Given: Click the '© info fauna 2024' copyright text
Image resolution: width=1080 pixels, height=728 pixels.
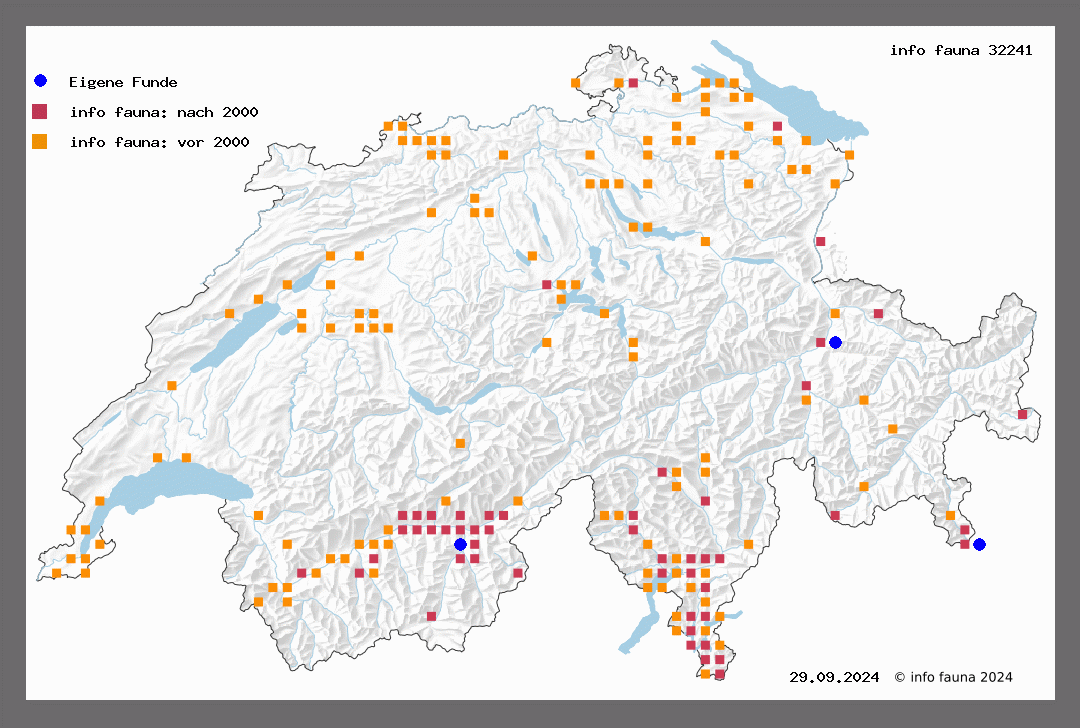Looking at the screenshot, I should (x=953, y=677).
